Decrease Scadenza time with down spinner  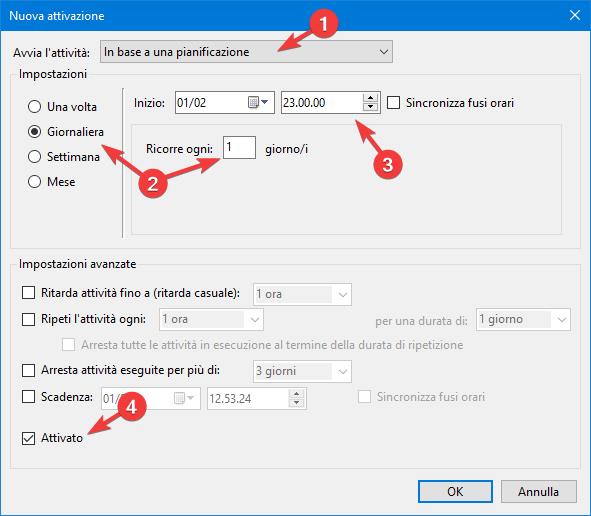[x=297, y=403]
